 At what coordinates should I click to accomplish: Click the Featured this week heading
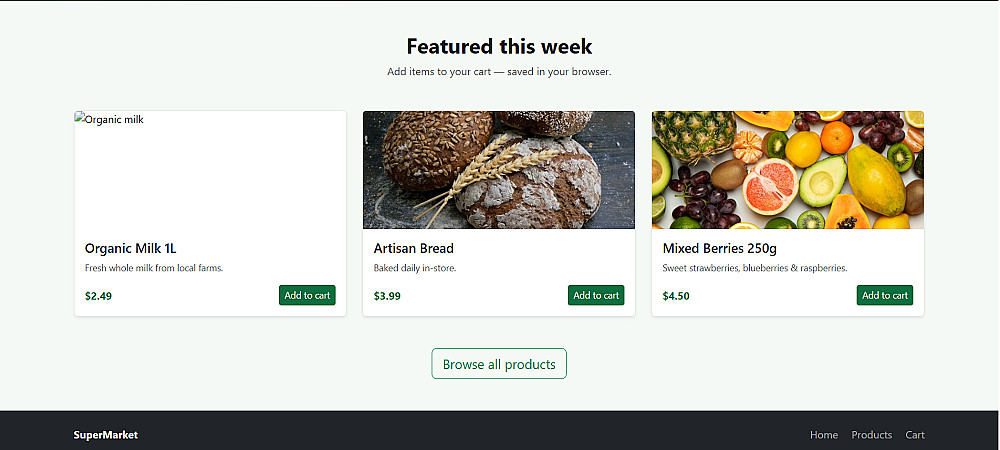[499, 46]
